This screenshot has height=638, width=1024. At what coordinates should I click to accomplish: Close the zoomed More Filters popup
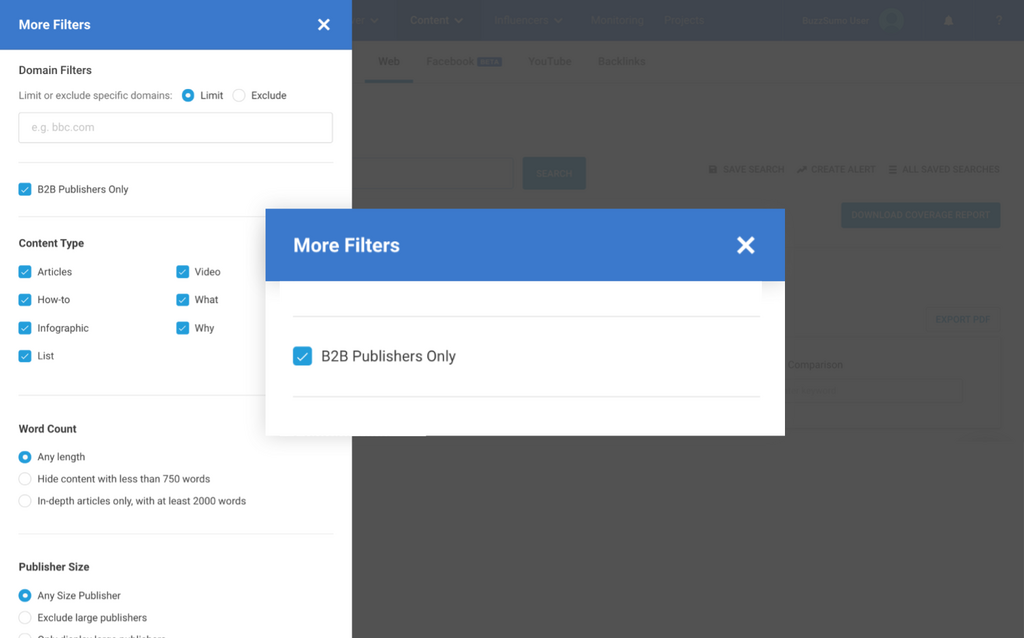pos(745,245)
